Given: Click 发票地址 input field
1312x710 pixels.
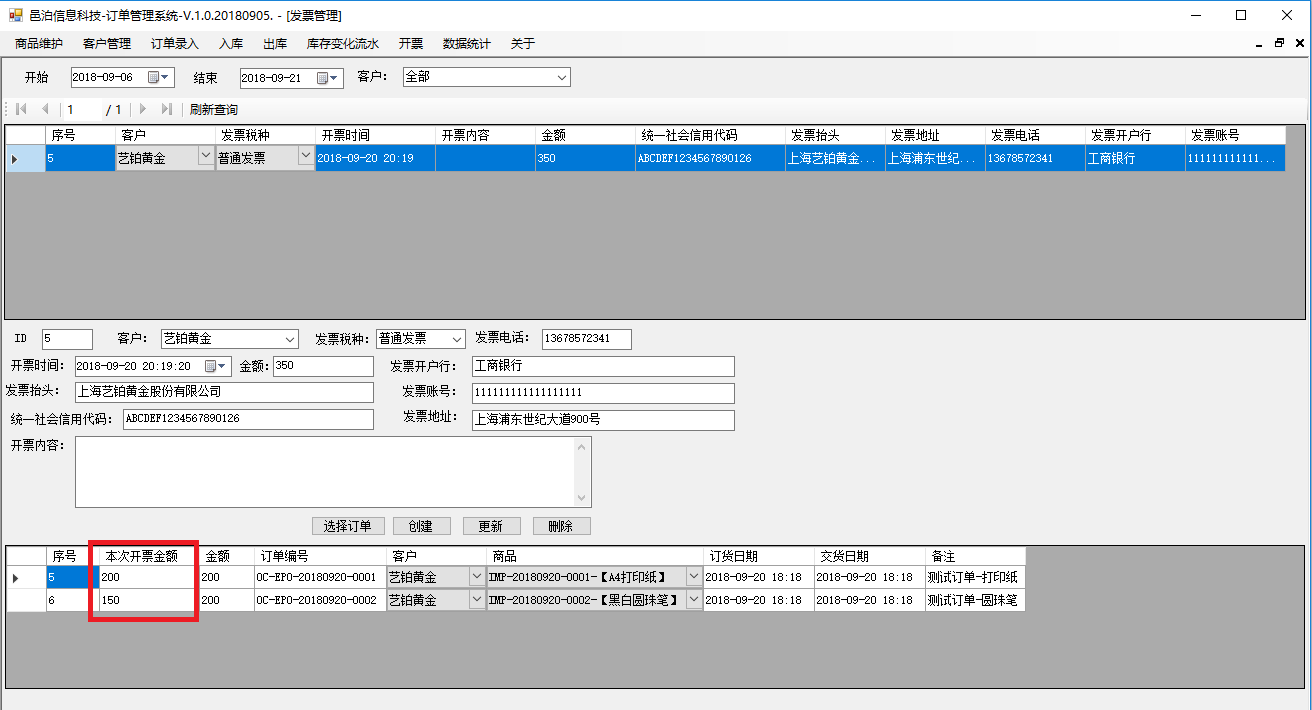Looking at the screenshot, I should click(603, 420).
